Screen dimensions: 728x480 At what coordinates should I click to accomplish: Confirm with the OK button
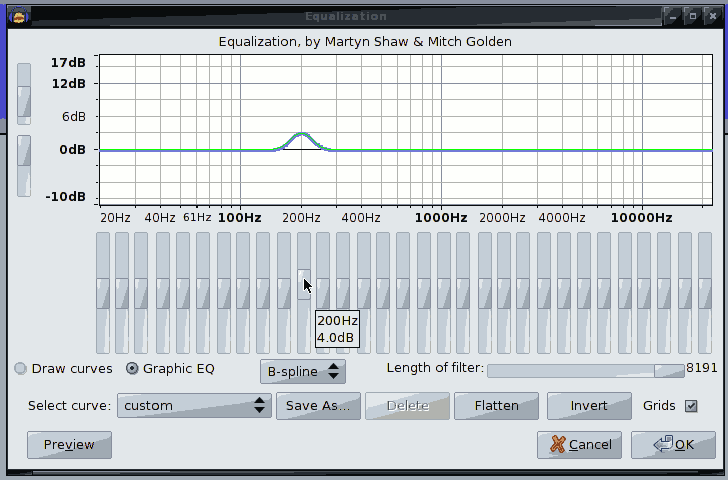click(673, 445)
